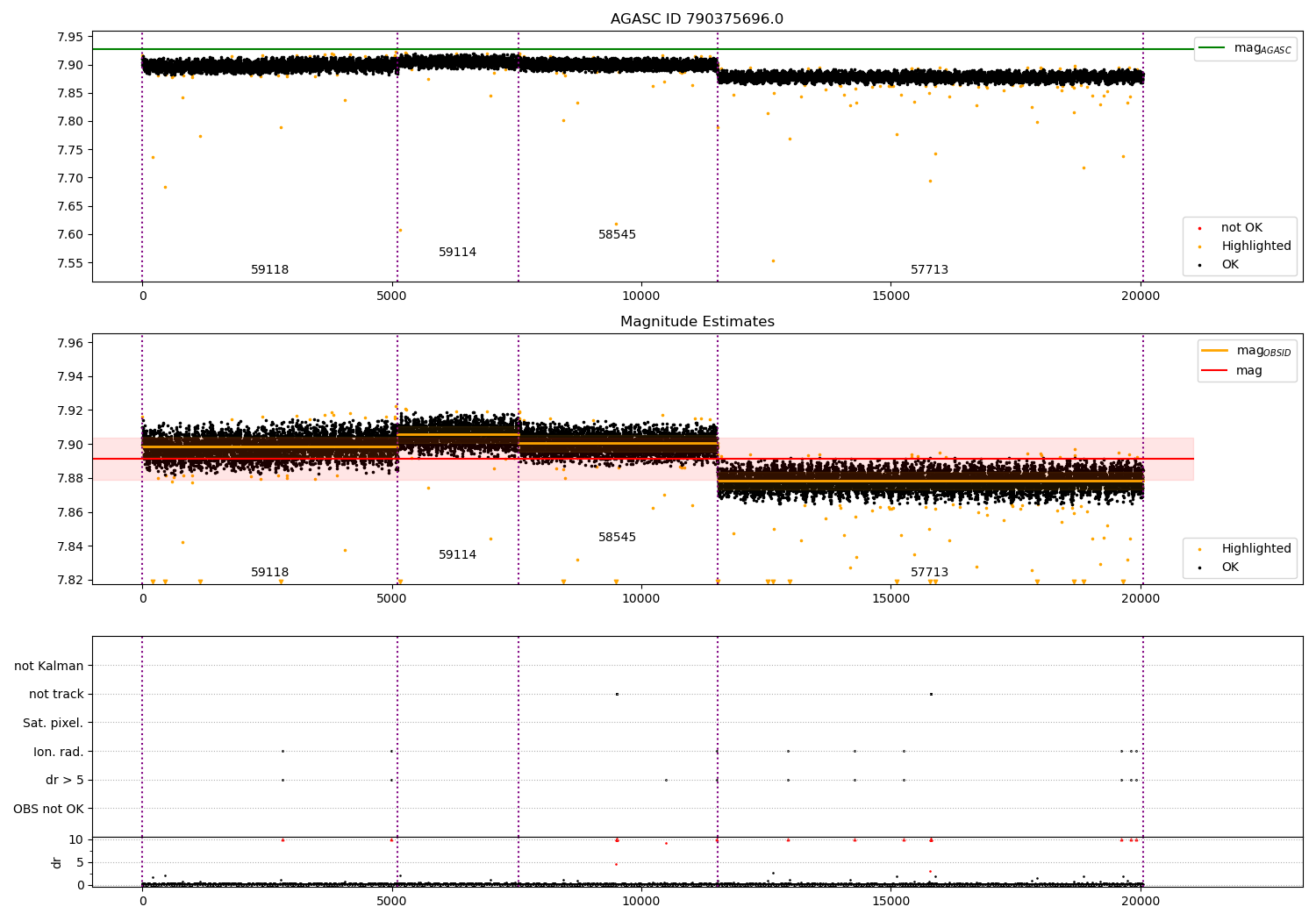The height and width of the screenshot is (921, 1316).
Task: Click the 'not track' data point near 9500
Action: click(x=617, y=694)
